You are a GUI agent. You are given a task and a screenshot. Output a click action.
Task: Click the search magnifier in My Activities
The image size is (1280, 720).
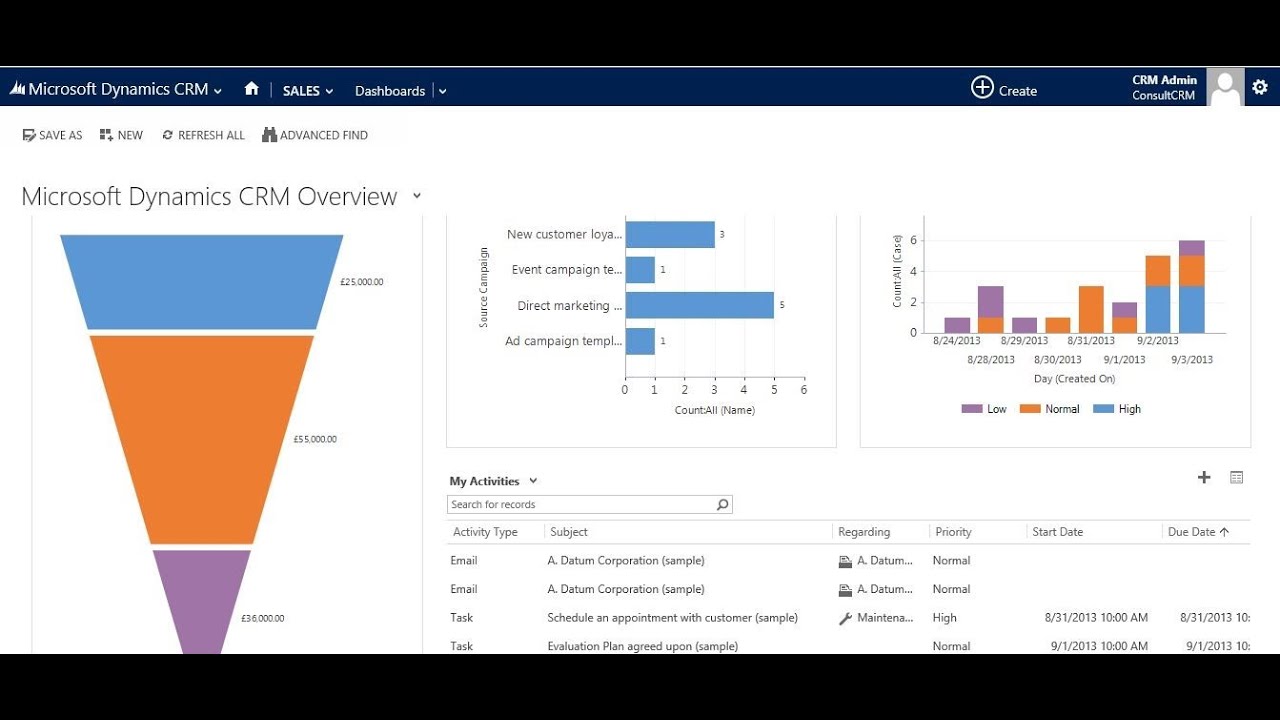click(x=722, y=505)
